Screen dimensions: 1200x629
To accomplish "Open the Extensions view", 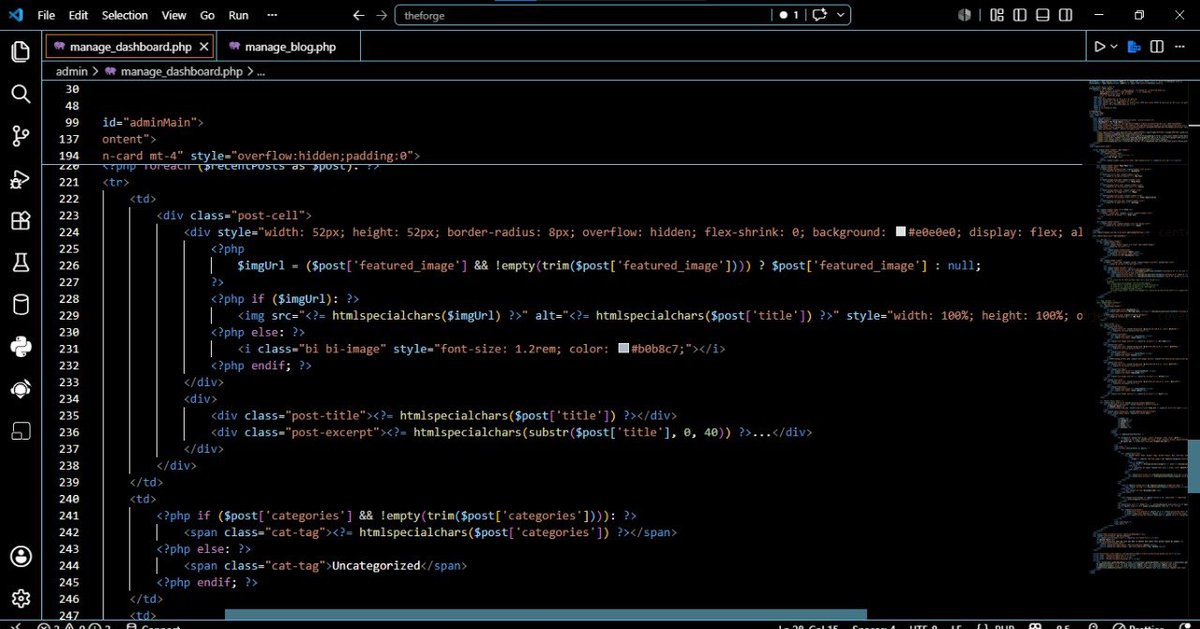I will tap(20, 221).
